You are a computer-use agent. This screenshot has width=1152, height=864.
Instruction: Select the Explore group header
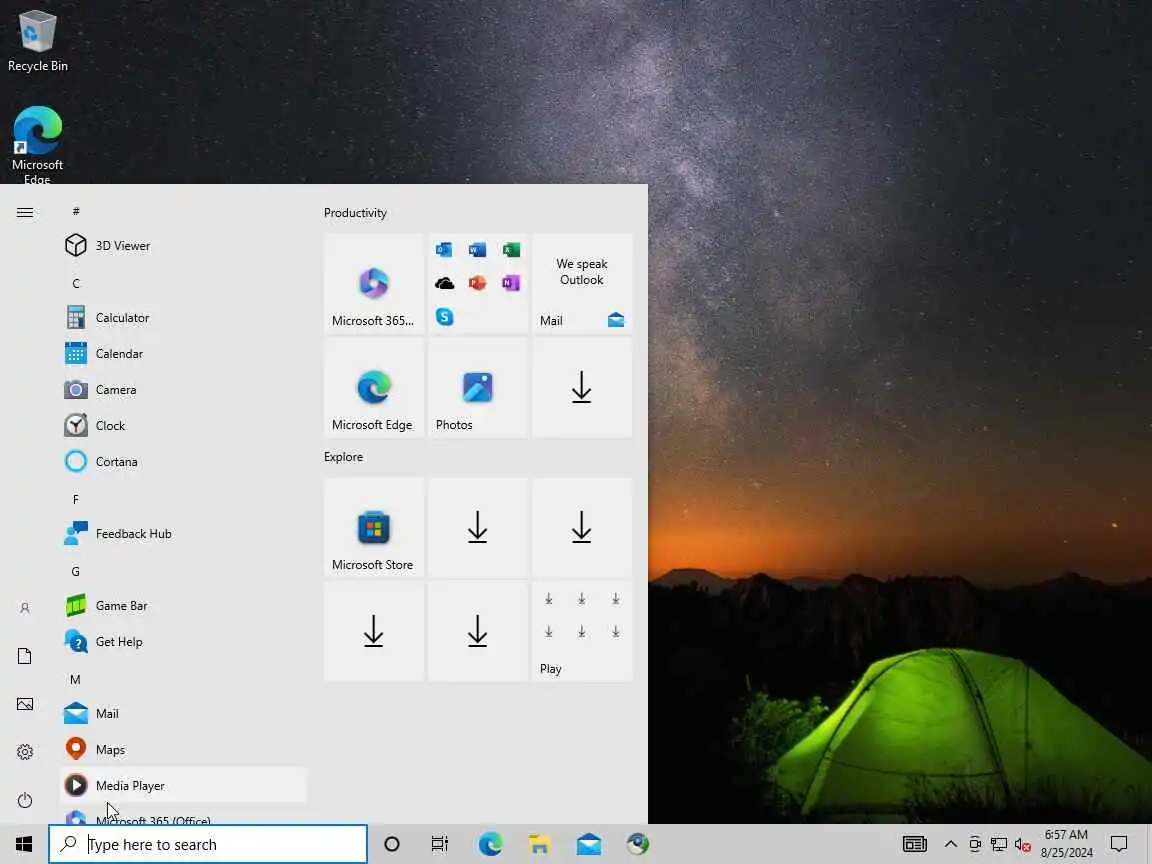point(344,457)
